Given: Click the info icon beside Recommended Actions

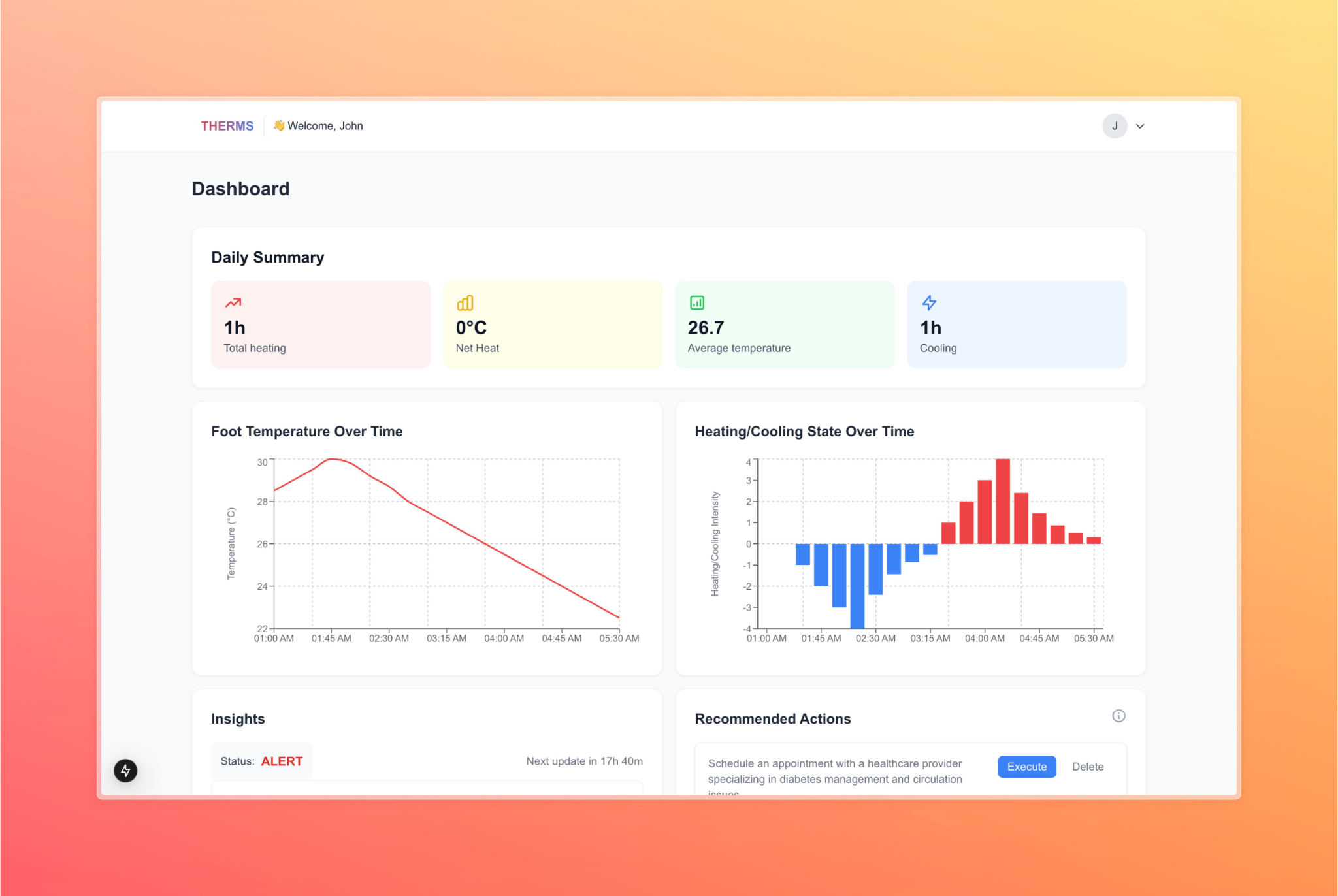Looking at the screenshot, I should coord(1118,716).
